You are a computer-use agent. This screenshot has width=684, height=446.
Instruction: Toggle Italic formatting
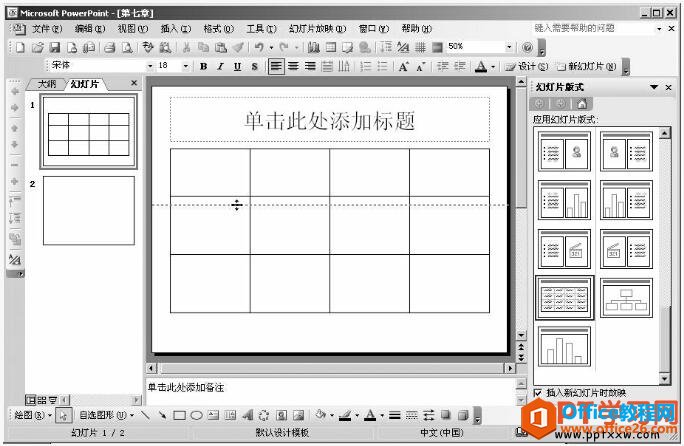[220, 66]
